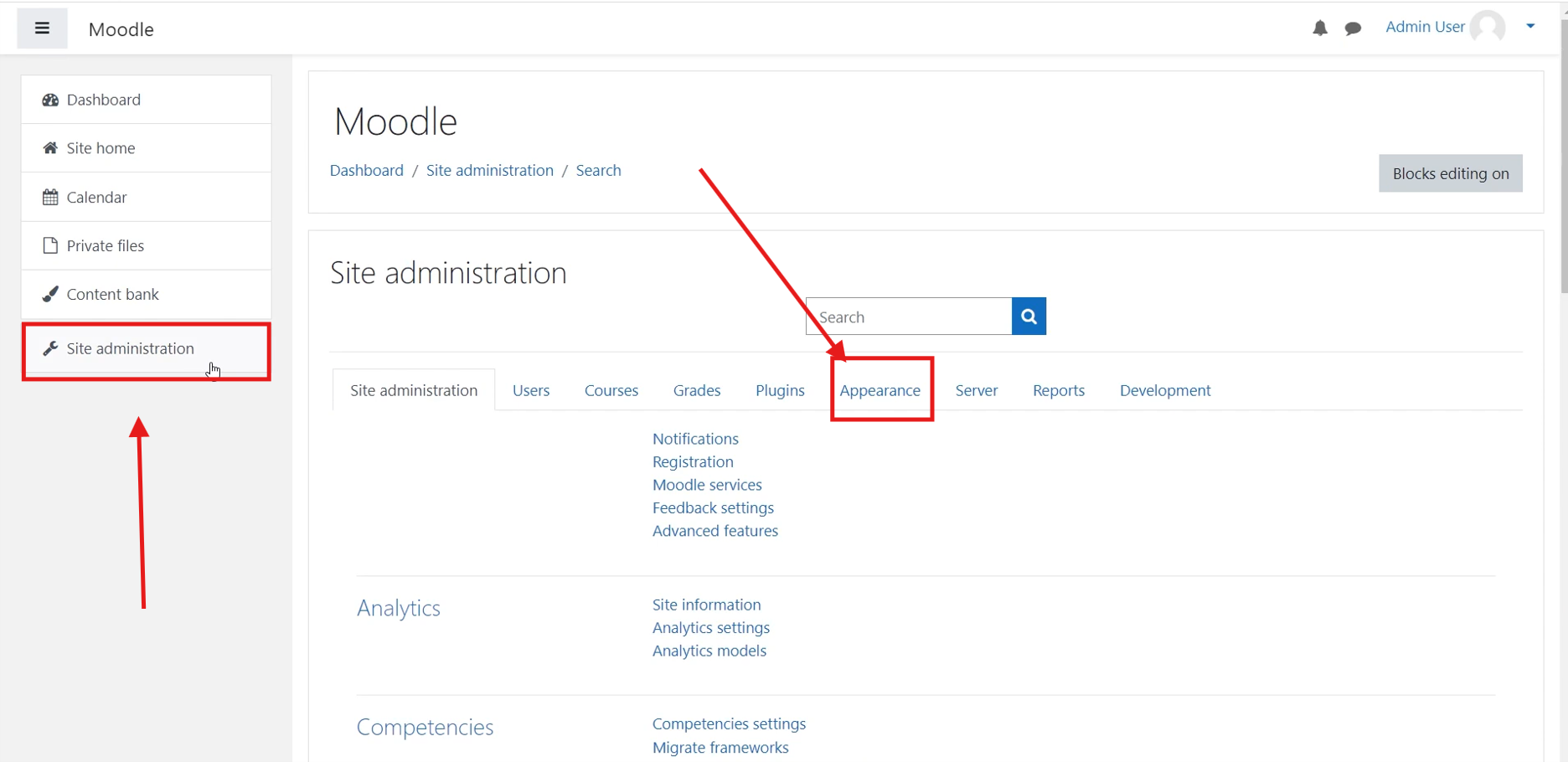Toggle the hamburger side menu button
This screenshot has height=762, width=1568.
coord(42,28)
